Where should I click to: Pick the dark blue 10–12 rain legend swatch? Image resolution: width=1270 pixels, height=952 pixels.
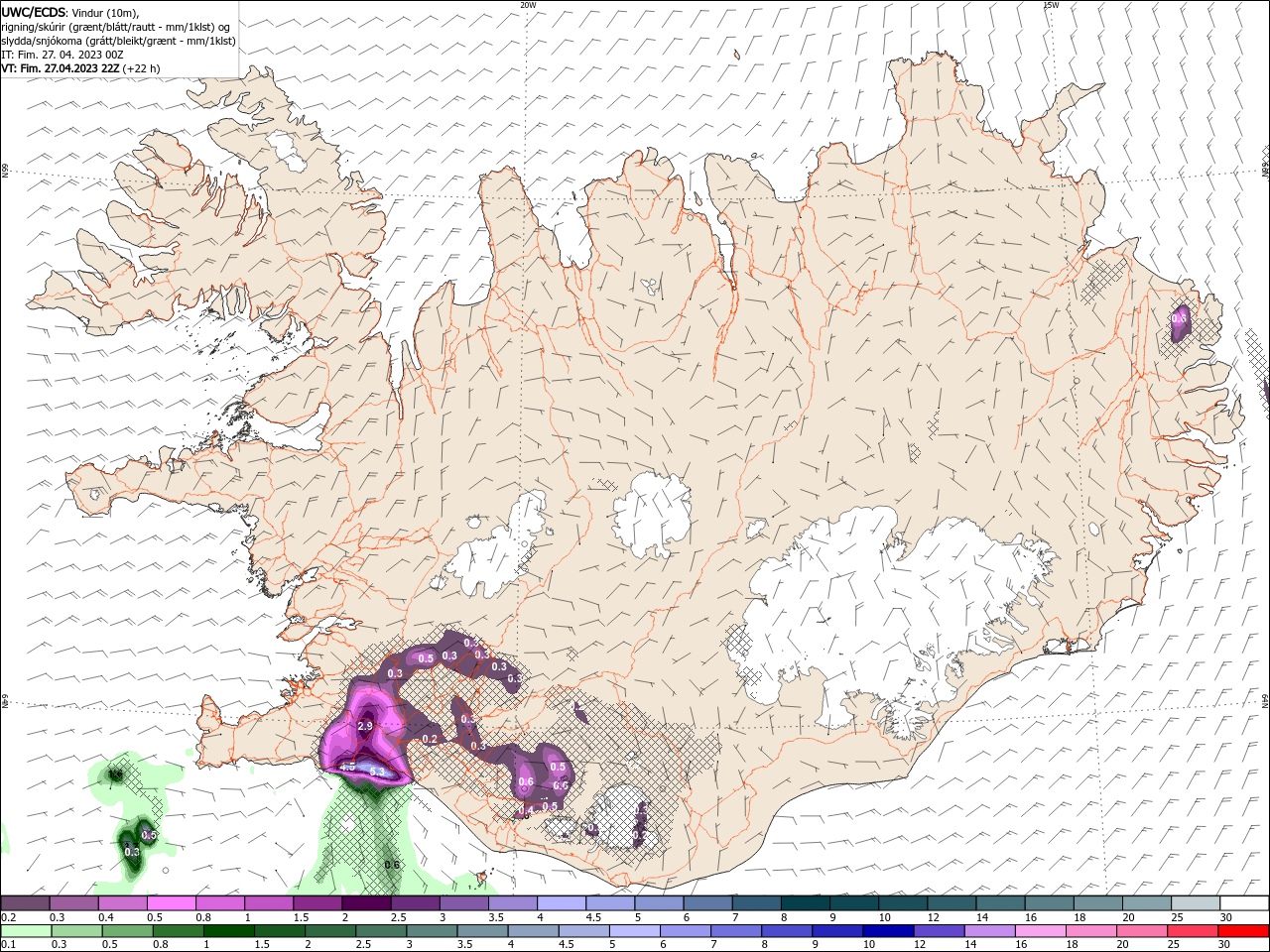tap(887, 931)
